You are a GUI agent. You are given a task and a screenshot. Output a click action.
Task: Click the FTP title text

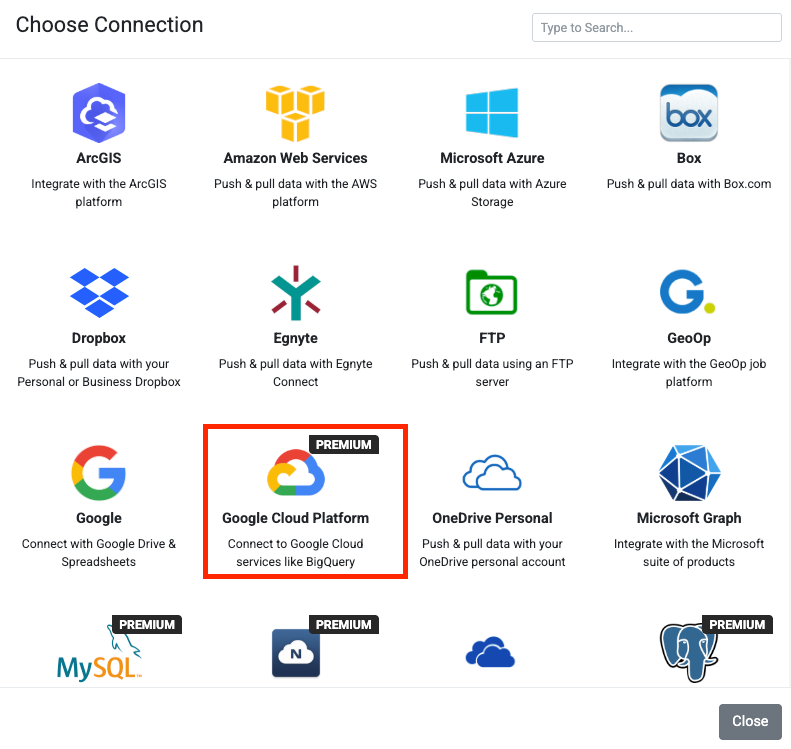[x=492, y=338]
